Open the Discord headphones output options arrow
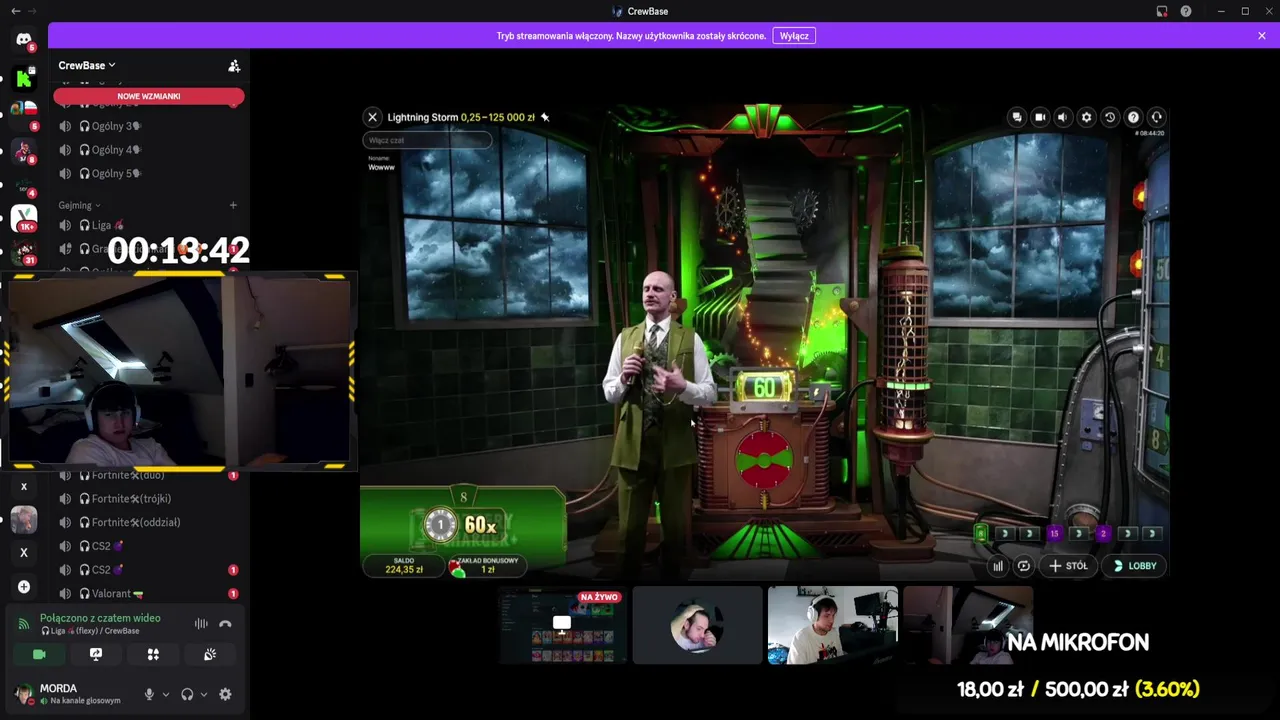 (204, 694)
